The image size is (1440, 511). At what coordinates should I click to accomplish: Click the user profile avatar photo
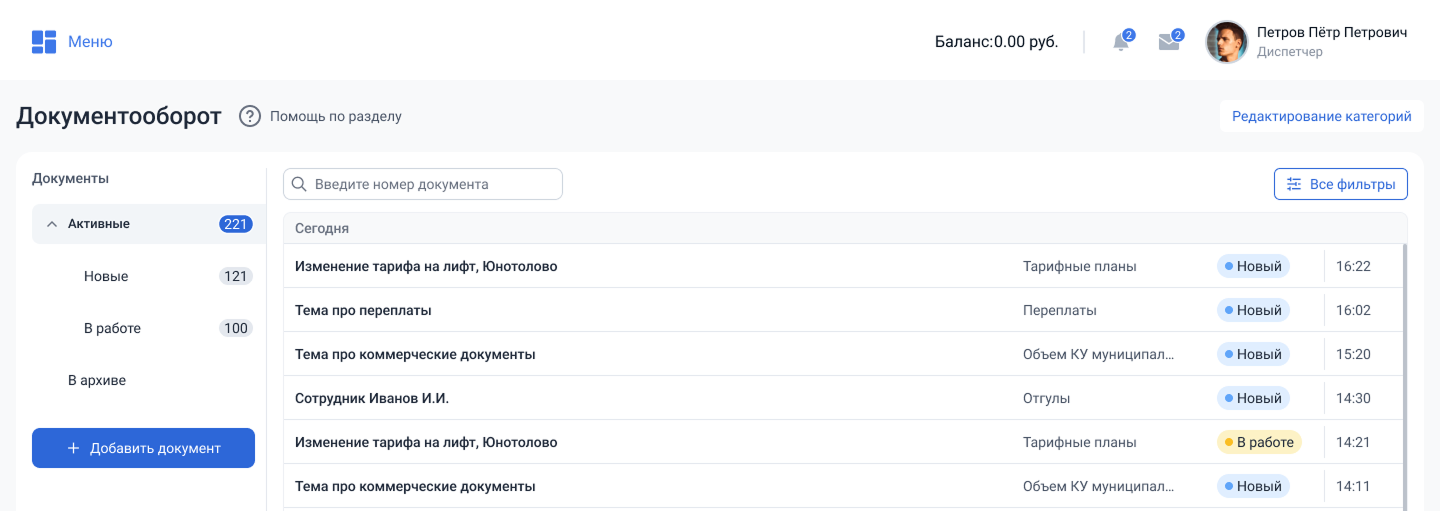click(1227, 42)
